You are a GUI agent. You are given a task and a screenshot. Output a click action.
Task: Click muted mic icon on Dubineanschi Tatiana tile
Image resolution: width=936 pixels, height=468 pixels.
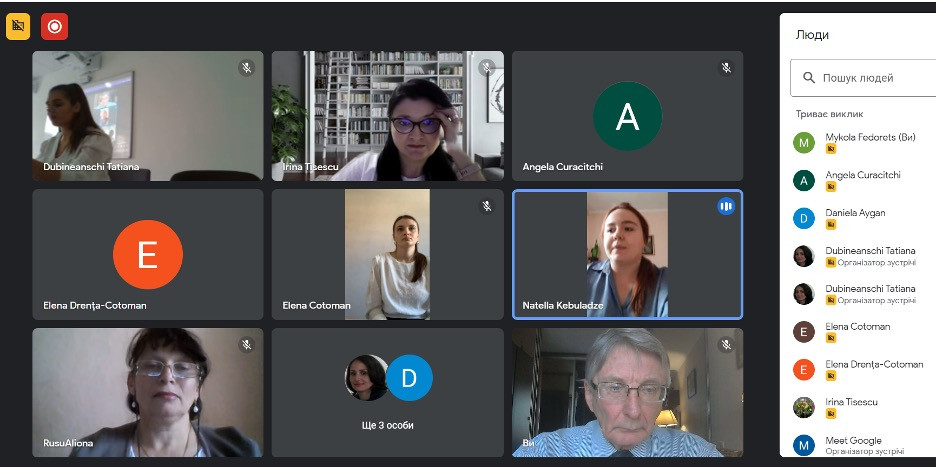[247, 67]
